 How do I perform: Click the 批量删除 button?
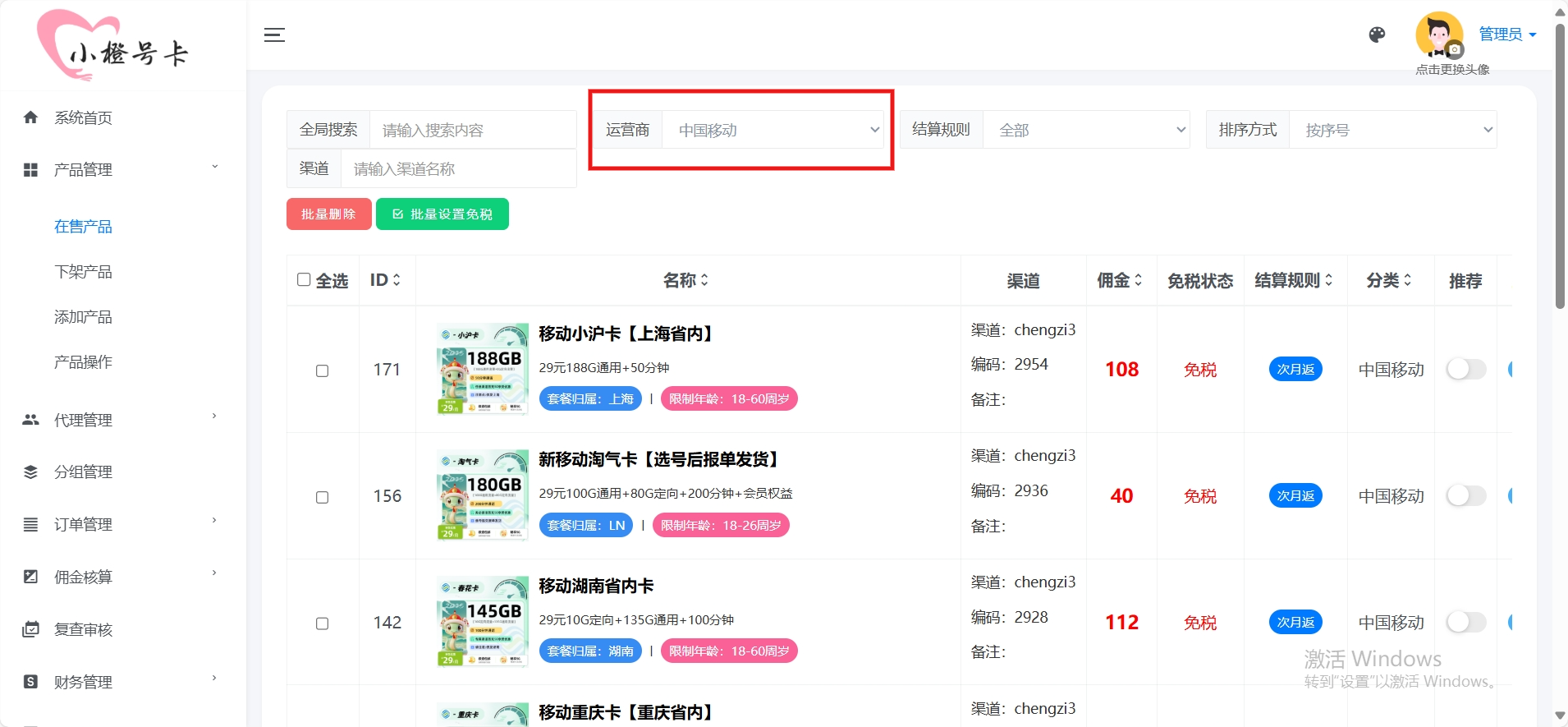[x=328, y=214]
